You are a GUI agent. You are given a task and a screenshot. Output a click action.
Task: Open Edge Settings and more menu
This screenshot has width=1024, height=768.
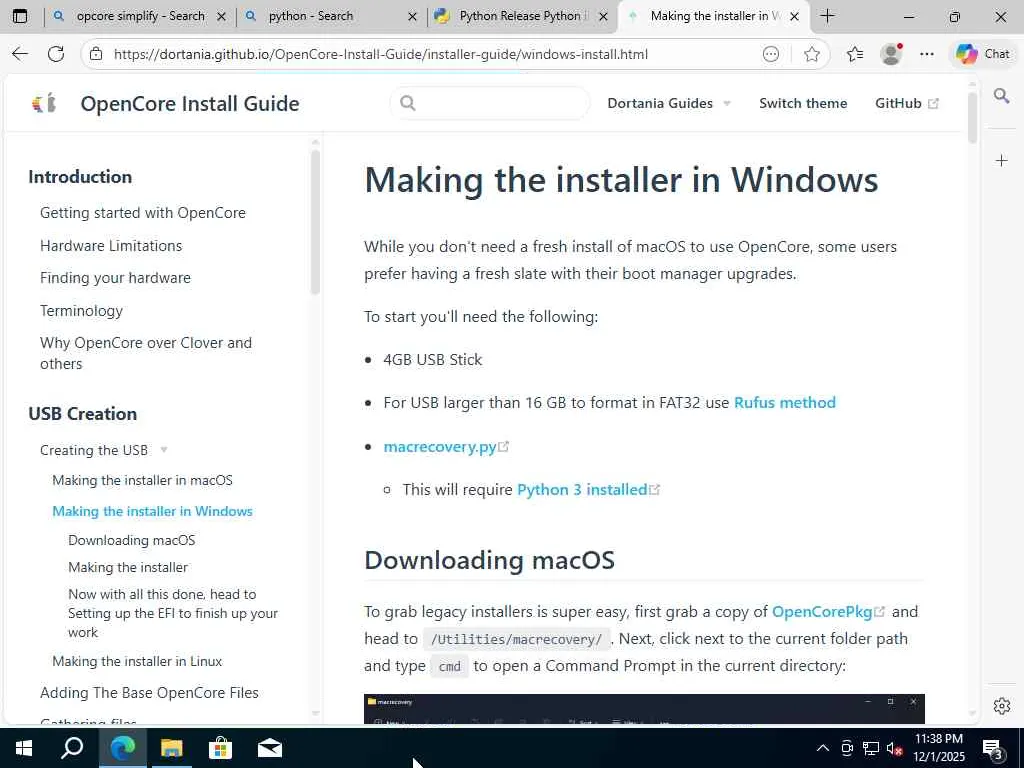927,54
